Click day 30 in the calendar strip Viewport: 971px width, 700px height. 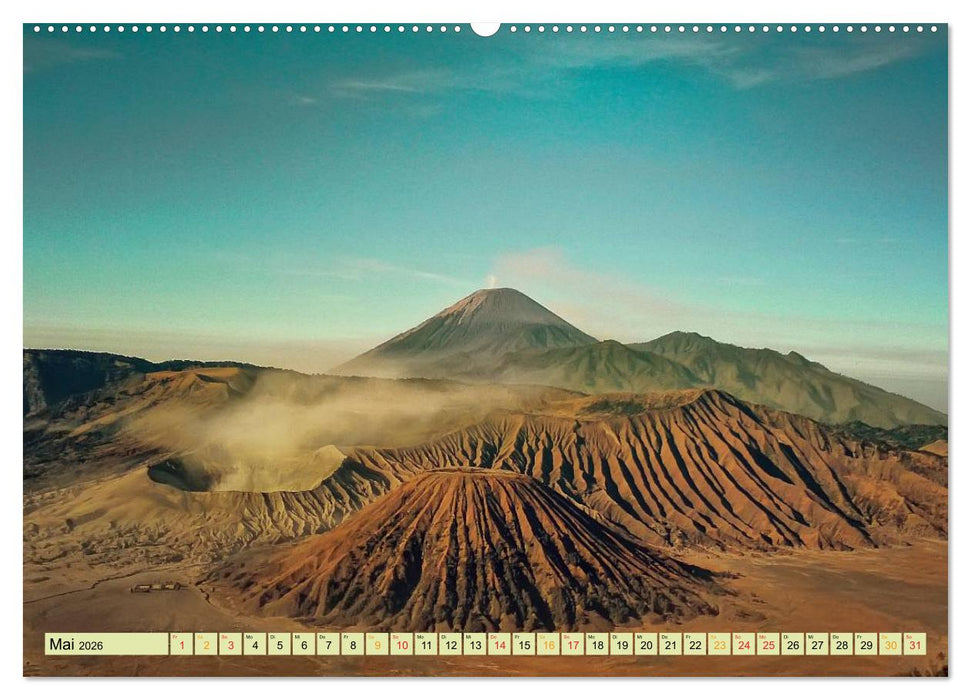[x=890, y=644]
